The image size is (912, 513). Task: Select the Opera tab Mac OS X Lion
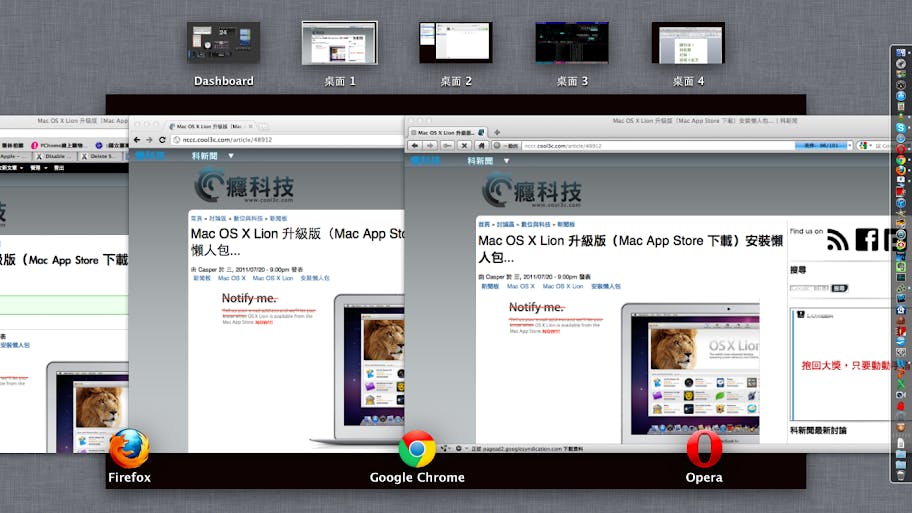[447, 132]
